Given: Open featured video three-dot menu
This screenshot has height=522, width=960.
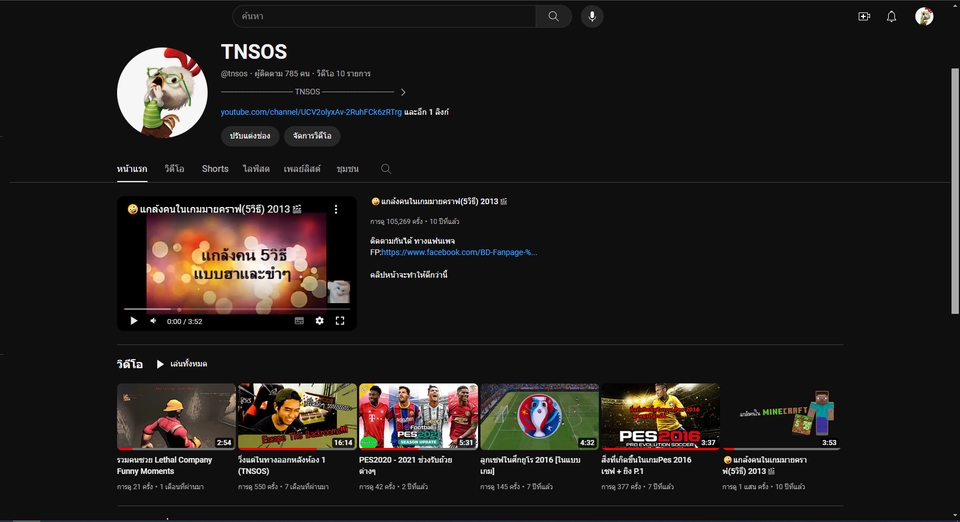Looking at the screenshot, I should click(336, 209).
